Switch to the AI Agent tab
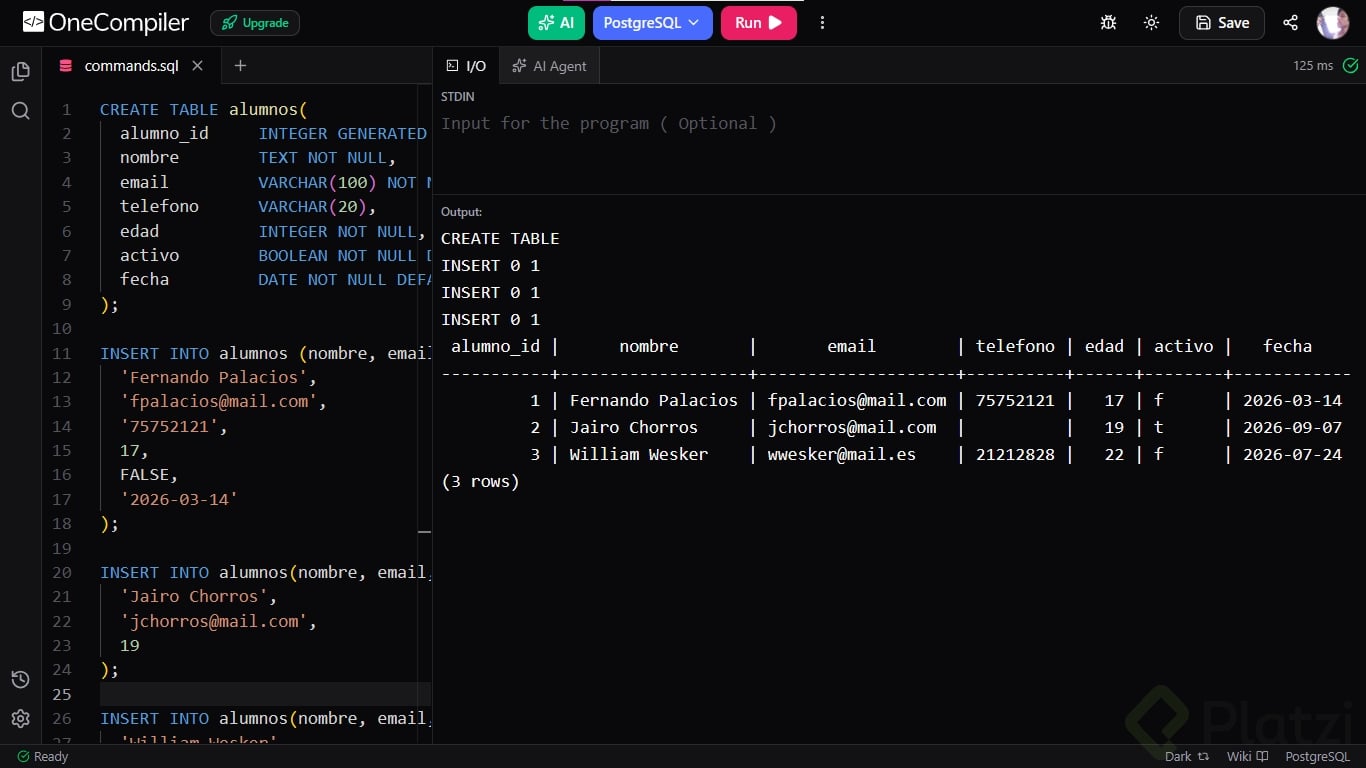The height and width of the screenshot is (768, 1366). [x=549, y=66]
